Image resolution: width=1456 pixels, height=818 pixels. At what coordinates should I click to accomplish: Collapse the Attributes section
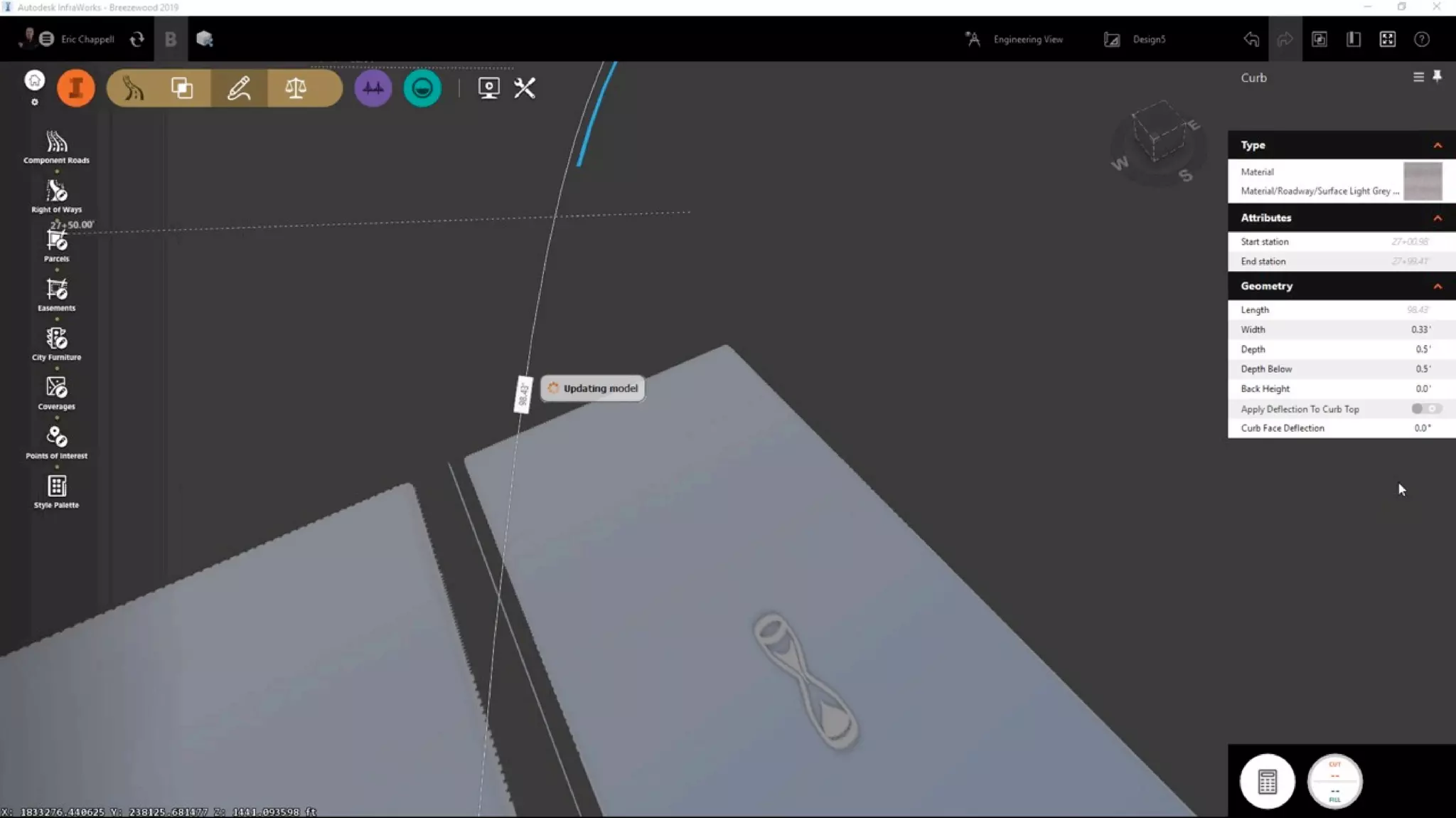pos(1437,218)
